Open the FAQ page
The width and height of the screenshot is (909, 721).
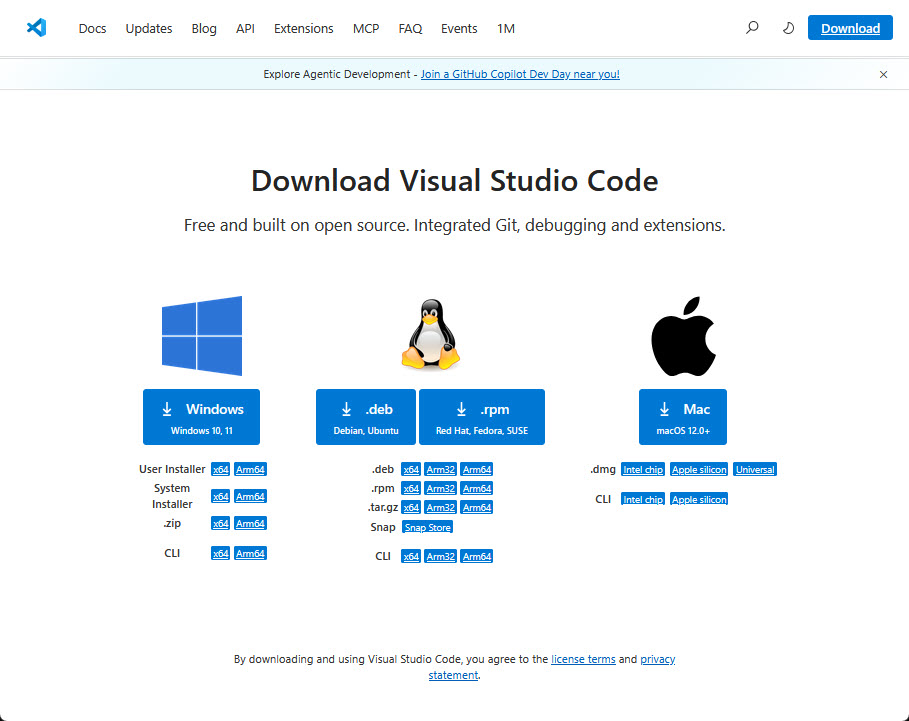pyautogui.click(x=410, y=28)
